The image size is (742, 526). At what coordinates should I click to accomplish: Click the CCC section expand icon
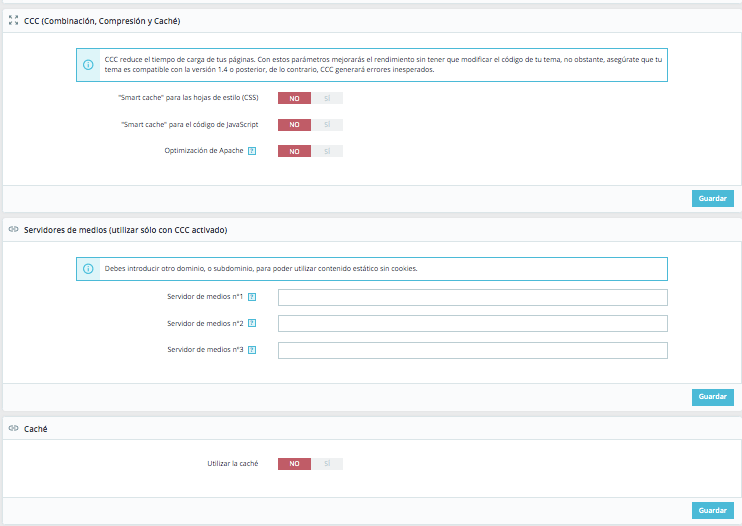click(x=13, y=20)
